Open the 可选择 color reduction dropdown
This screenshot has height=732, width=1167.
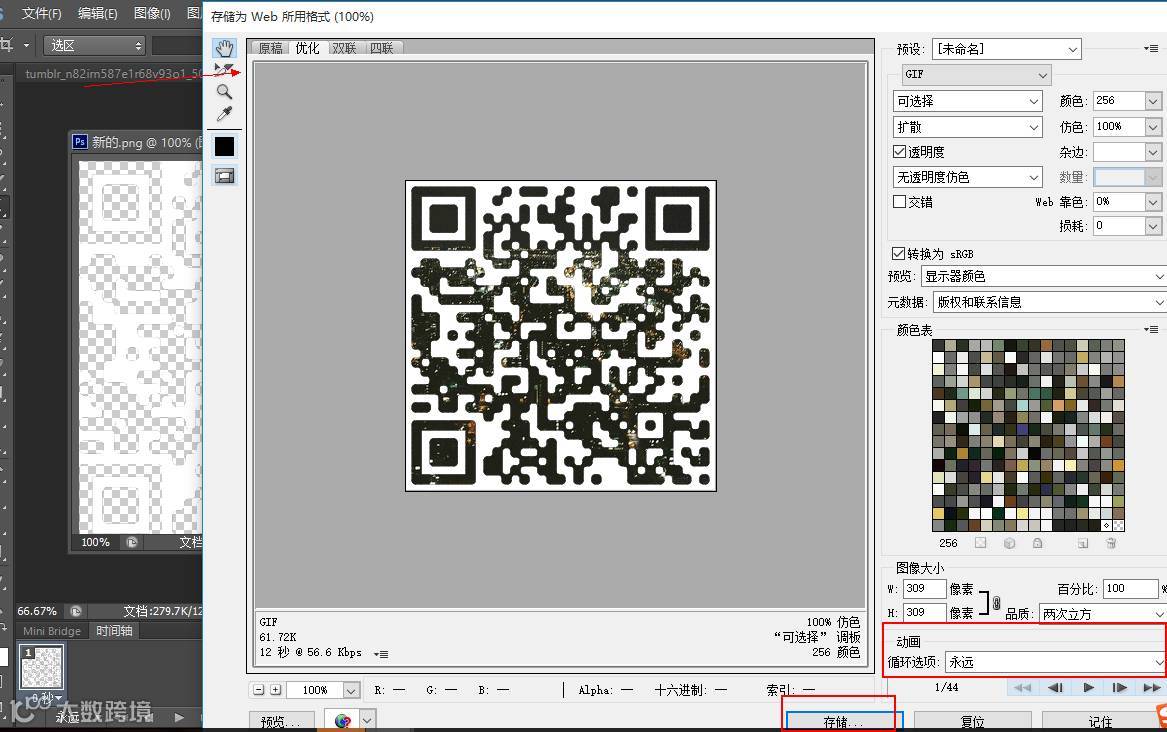tap(967, 101)
